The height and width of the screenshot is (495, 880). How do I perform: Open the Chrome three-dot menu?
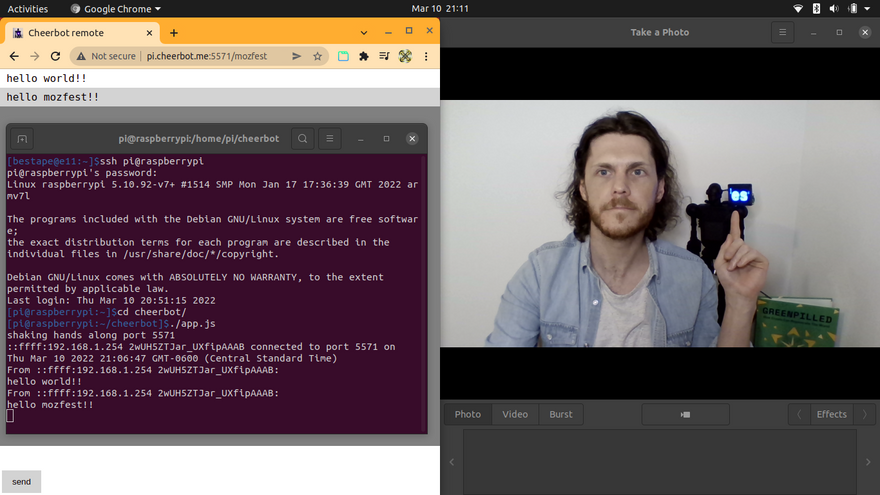[x=428, y=57]
